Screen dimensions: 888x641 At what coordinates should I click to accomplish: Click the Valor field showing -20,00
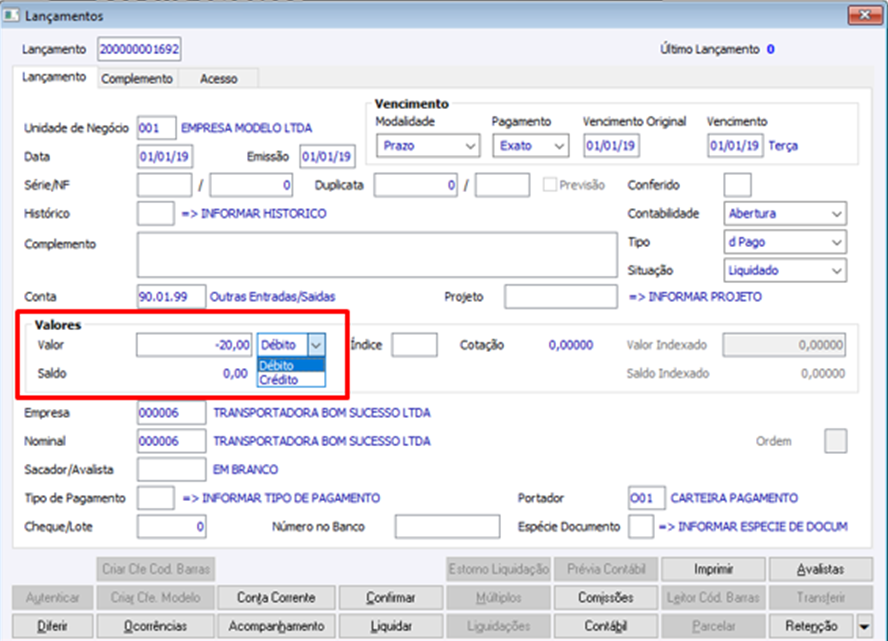tap(194, 345)
